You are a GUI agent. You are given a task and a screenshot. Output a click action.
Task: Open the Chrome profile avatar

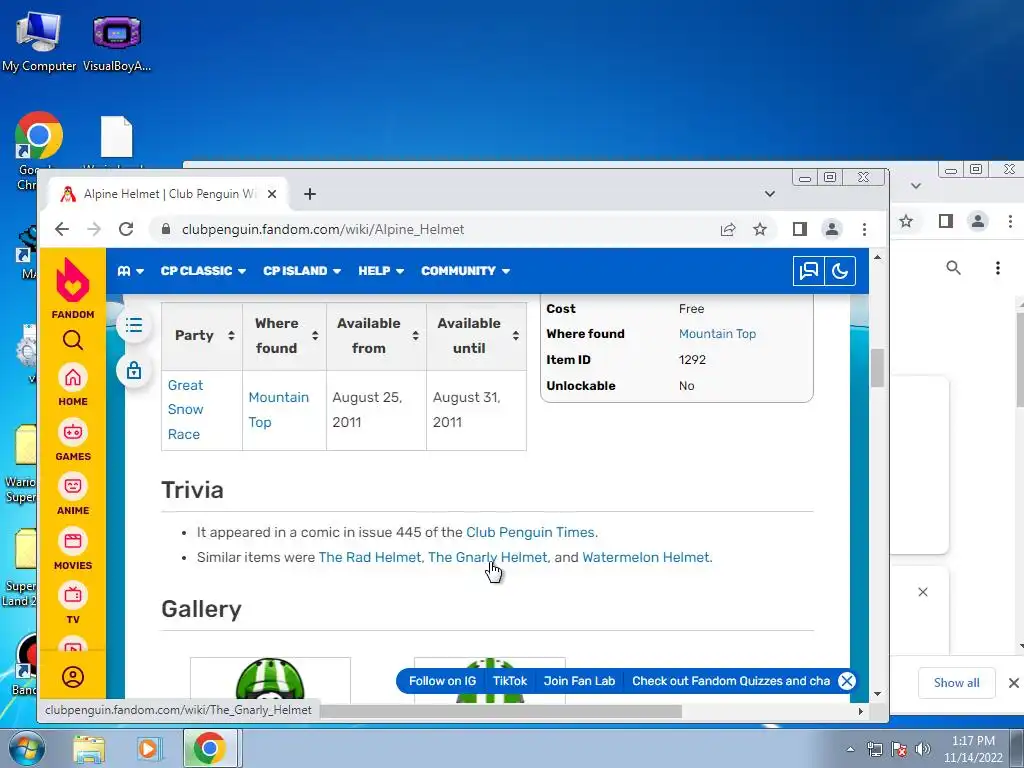point(831,229)
